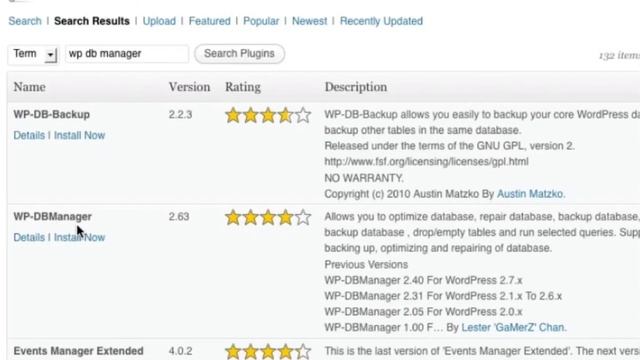Open Details for WP-DB-Backup
This screenshot has height=360, width=640.
(29, 136)
